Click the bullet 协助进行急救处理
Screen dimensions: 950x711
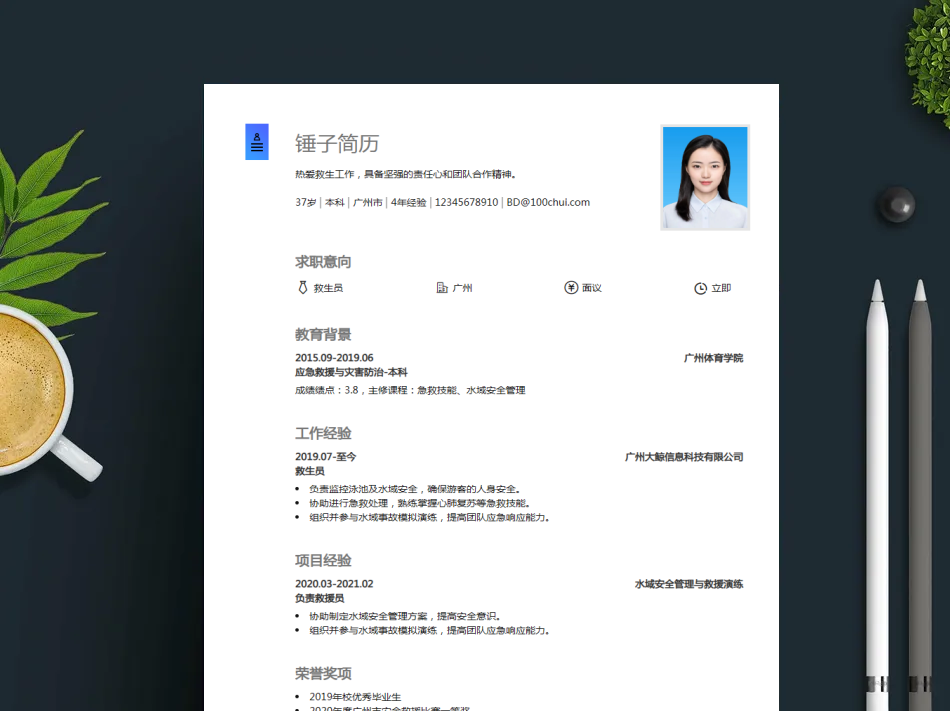pyautogui.click(x=420, y=503)
